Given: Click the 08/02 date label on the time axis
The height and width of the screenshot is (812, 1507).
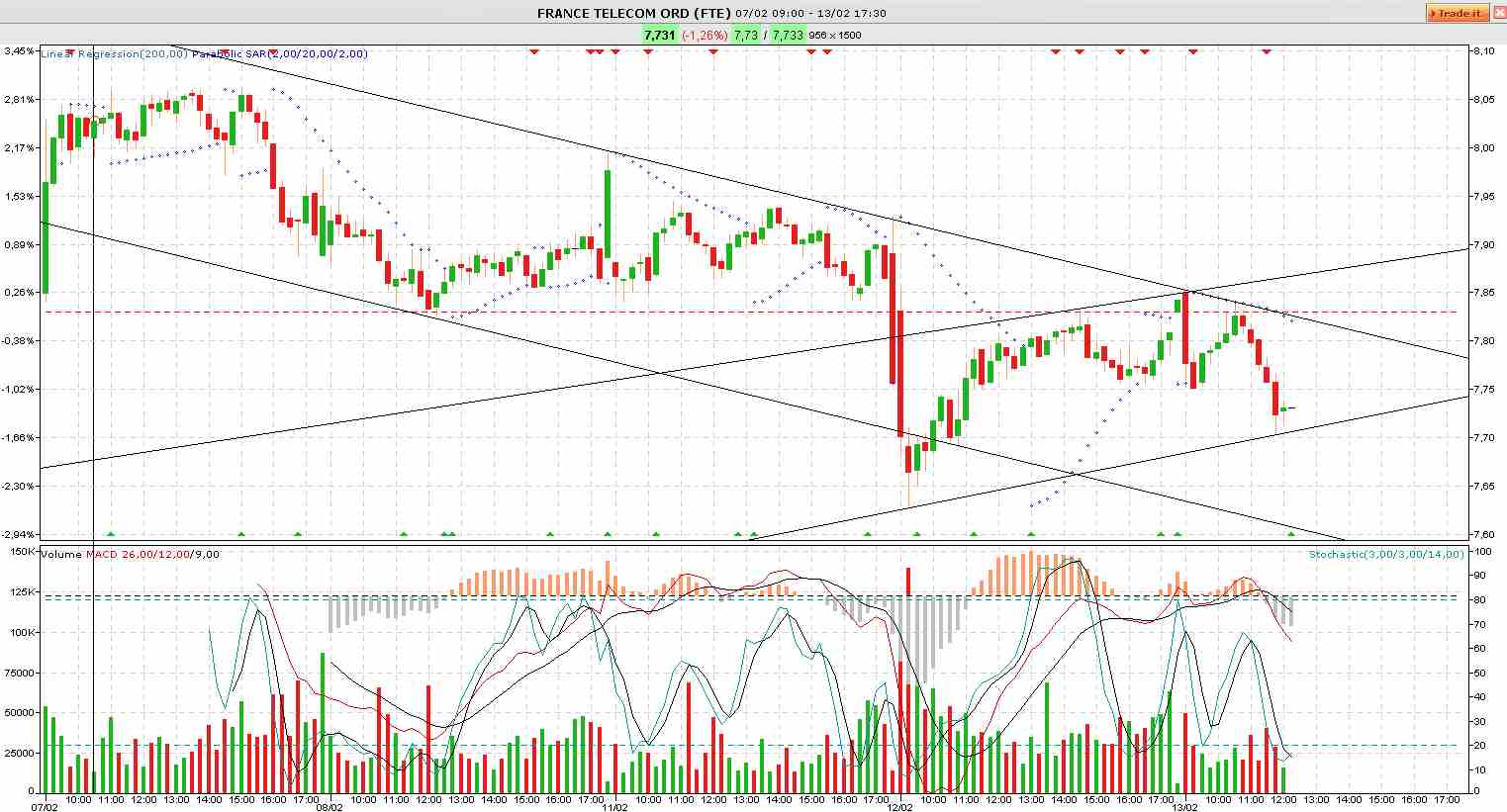Looking at the screenshot, I should pos(330,807).
